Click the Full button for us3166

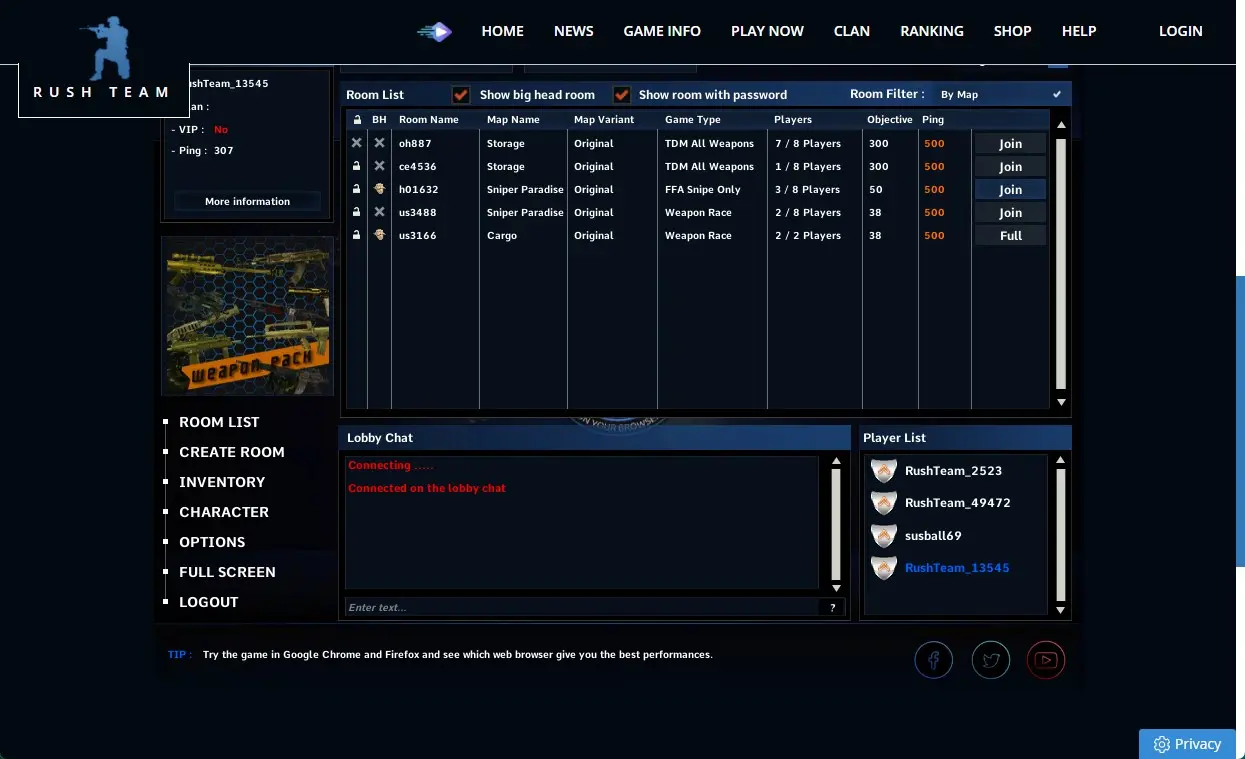1010,236
